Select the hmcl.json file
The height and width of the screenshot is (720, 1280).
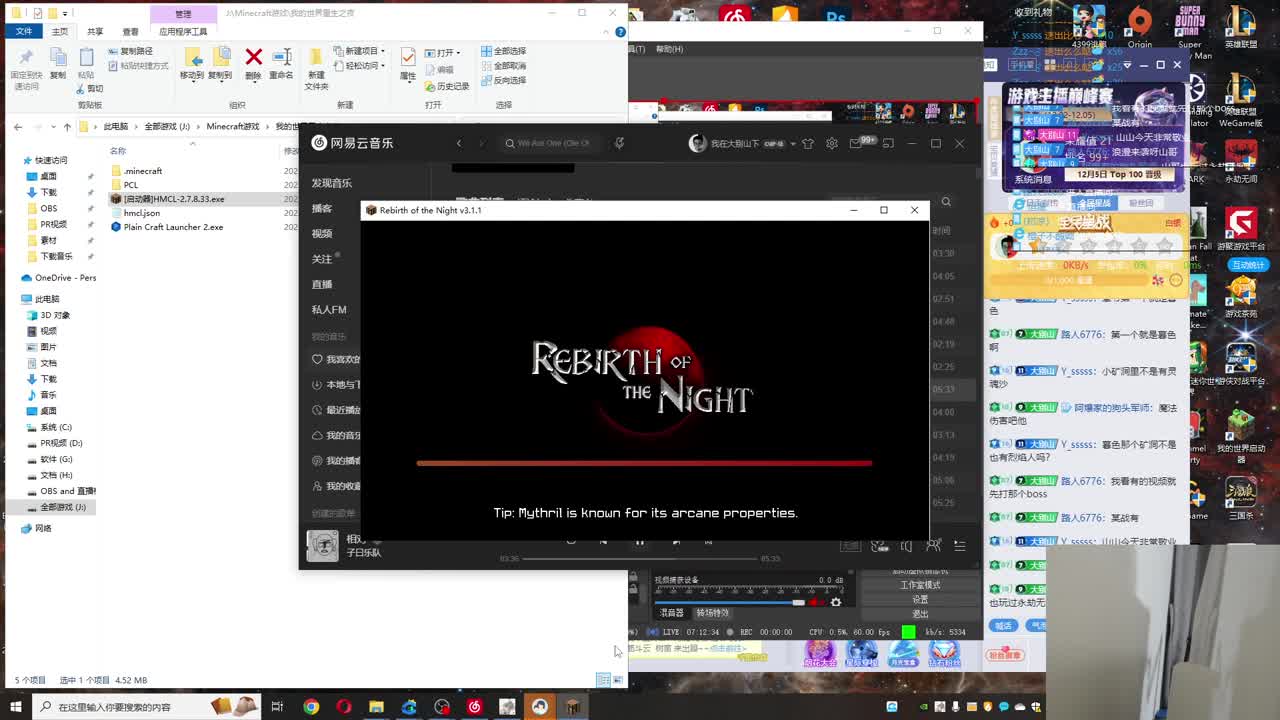[142, 213]
